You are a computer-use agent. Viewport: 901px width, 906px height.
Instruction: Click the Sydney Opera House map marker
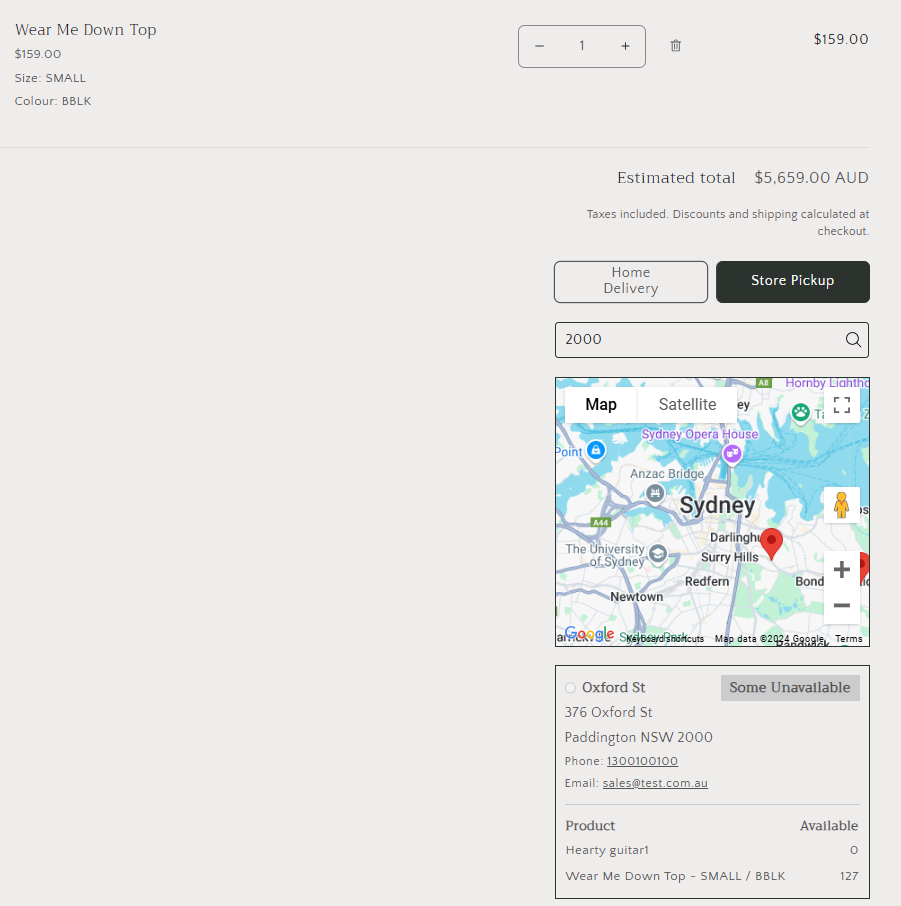pos(732,454)
